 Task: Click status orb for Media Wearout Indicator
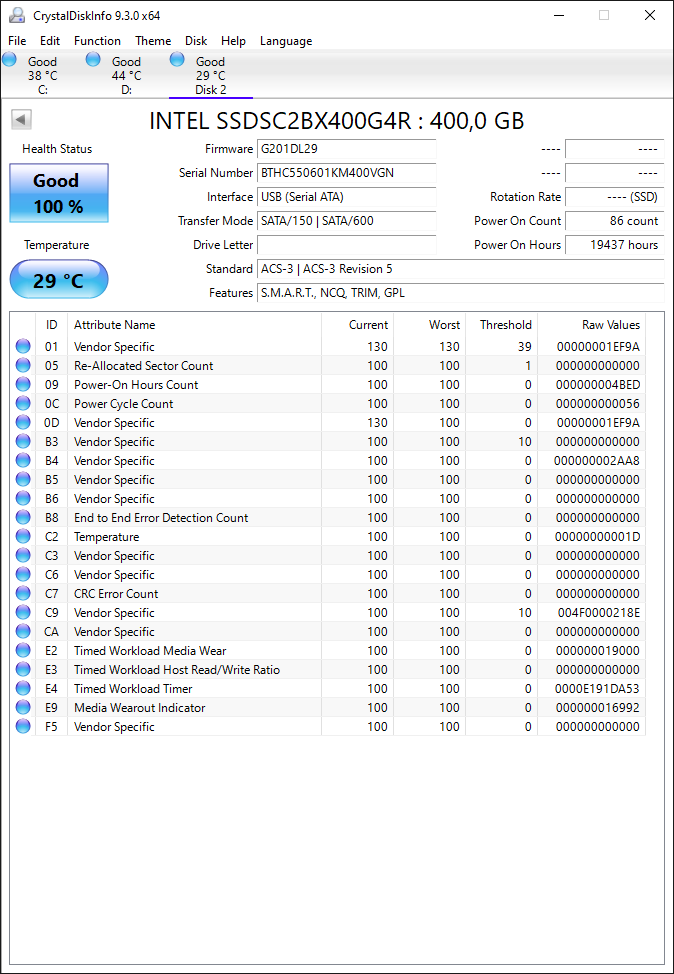tap(23, 708)
